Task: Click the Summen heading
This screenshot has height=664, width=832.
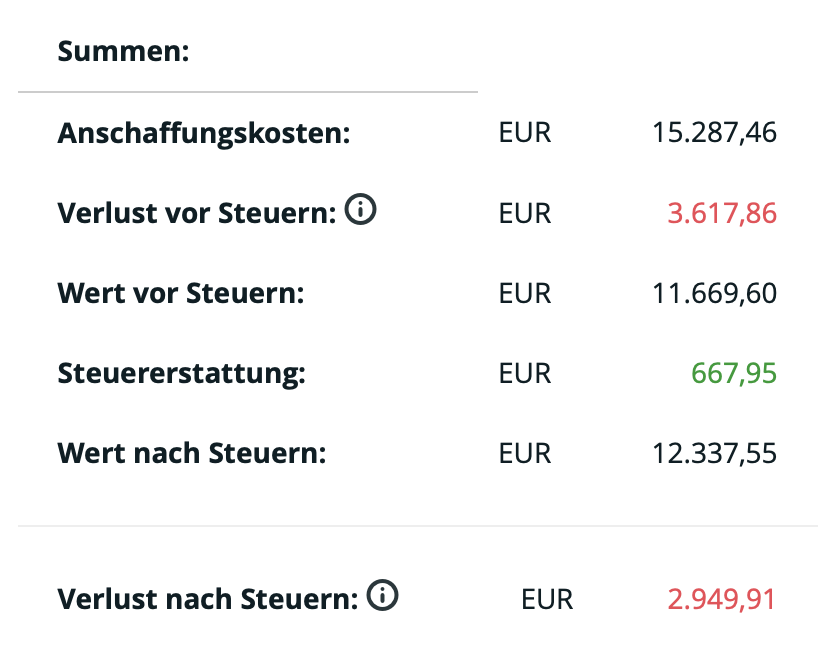Action: [123, 51]
